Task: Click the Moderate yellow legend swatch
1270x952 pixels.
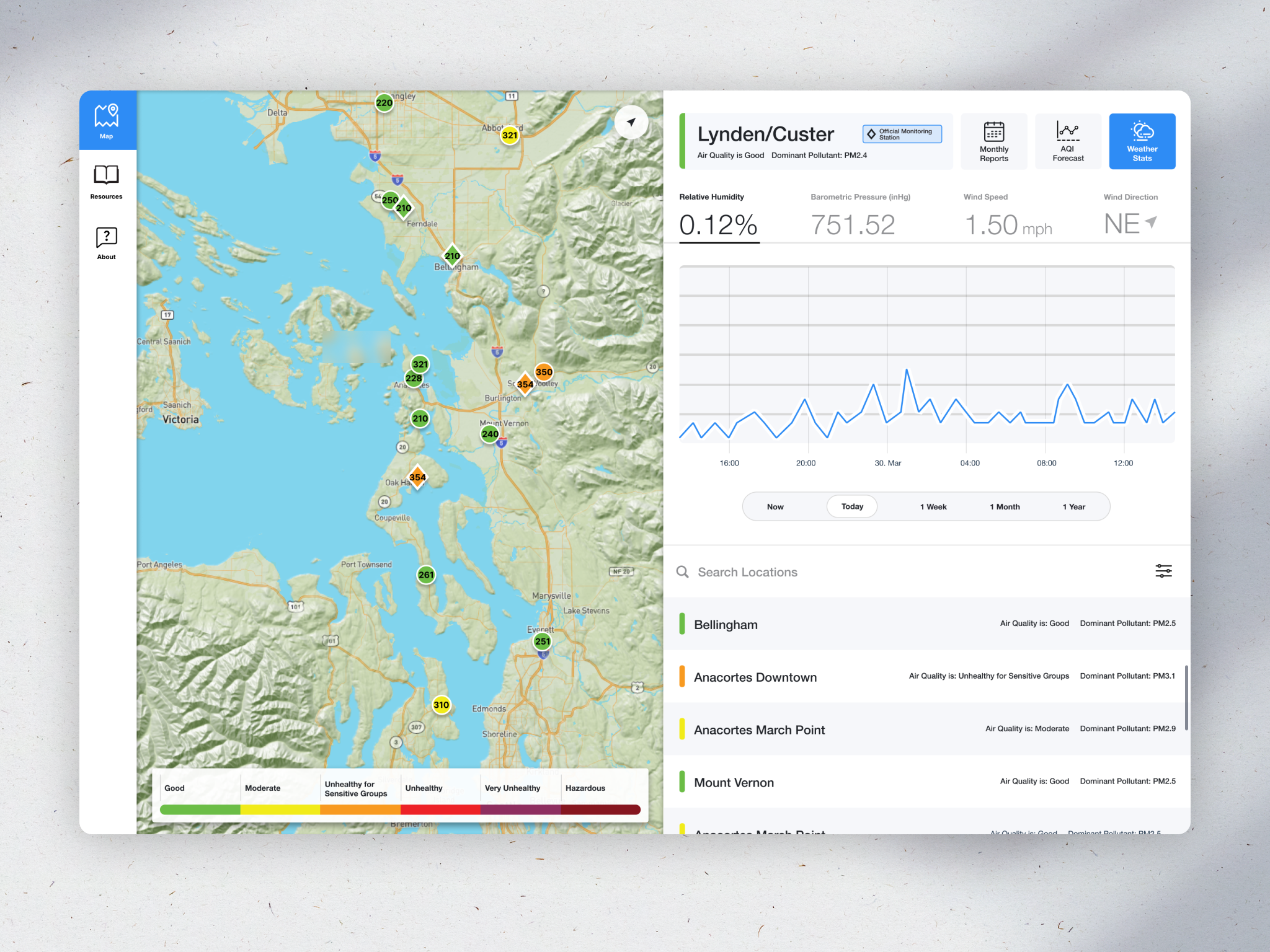Action: click(280, 809)
